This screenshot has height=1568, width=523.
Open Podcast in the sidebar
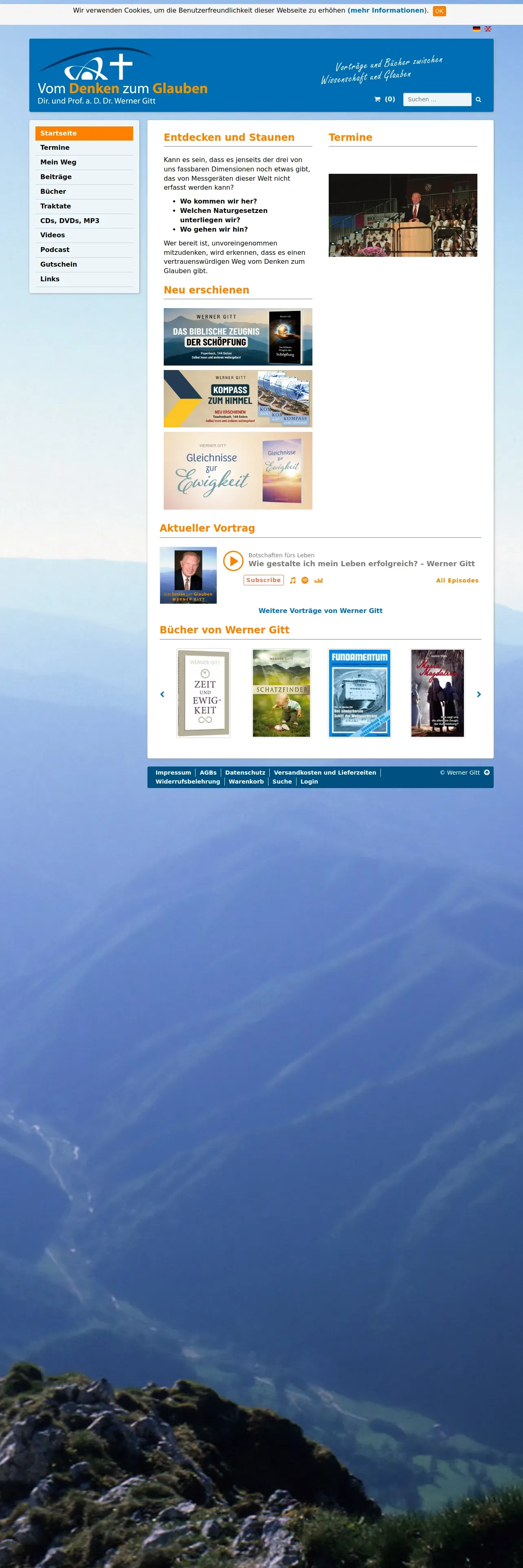tap(84, 250)
